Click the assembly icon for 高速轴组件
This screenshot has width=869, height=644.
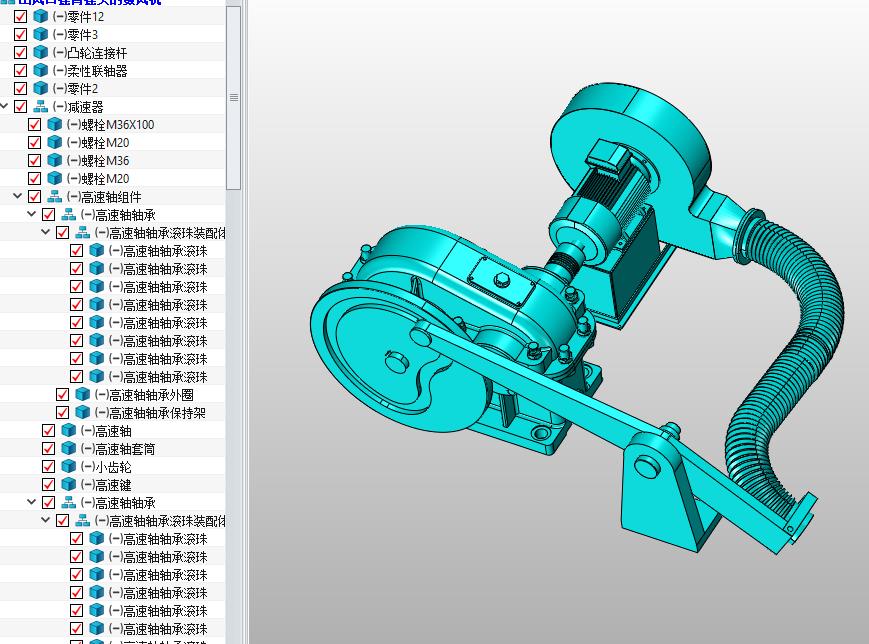(x=54, y=197)
